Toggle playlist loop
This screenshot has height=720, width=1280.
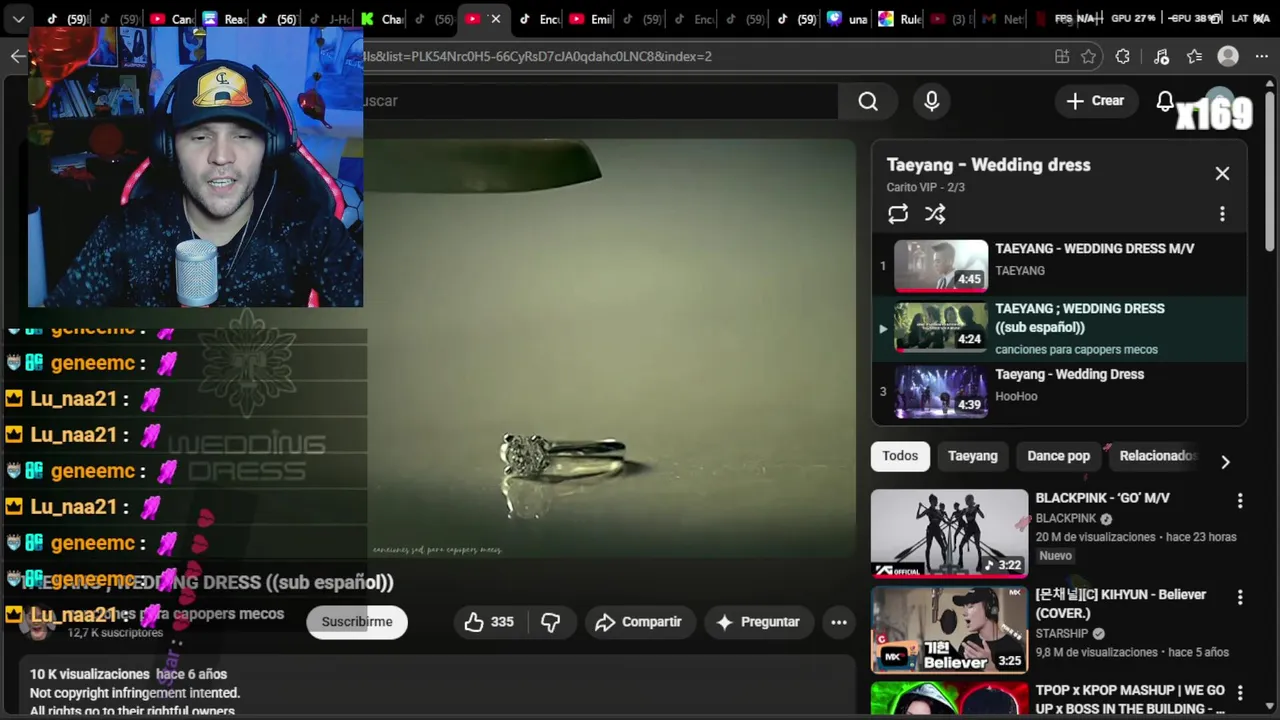pyautogui.click(x=898, y=214)
